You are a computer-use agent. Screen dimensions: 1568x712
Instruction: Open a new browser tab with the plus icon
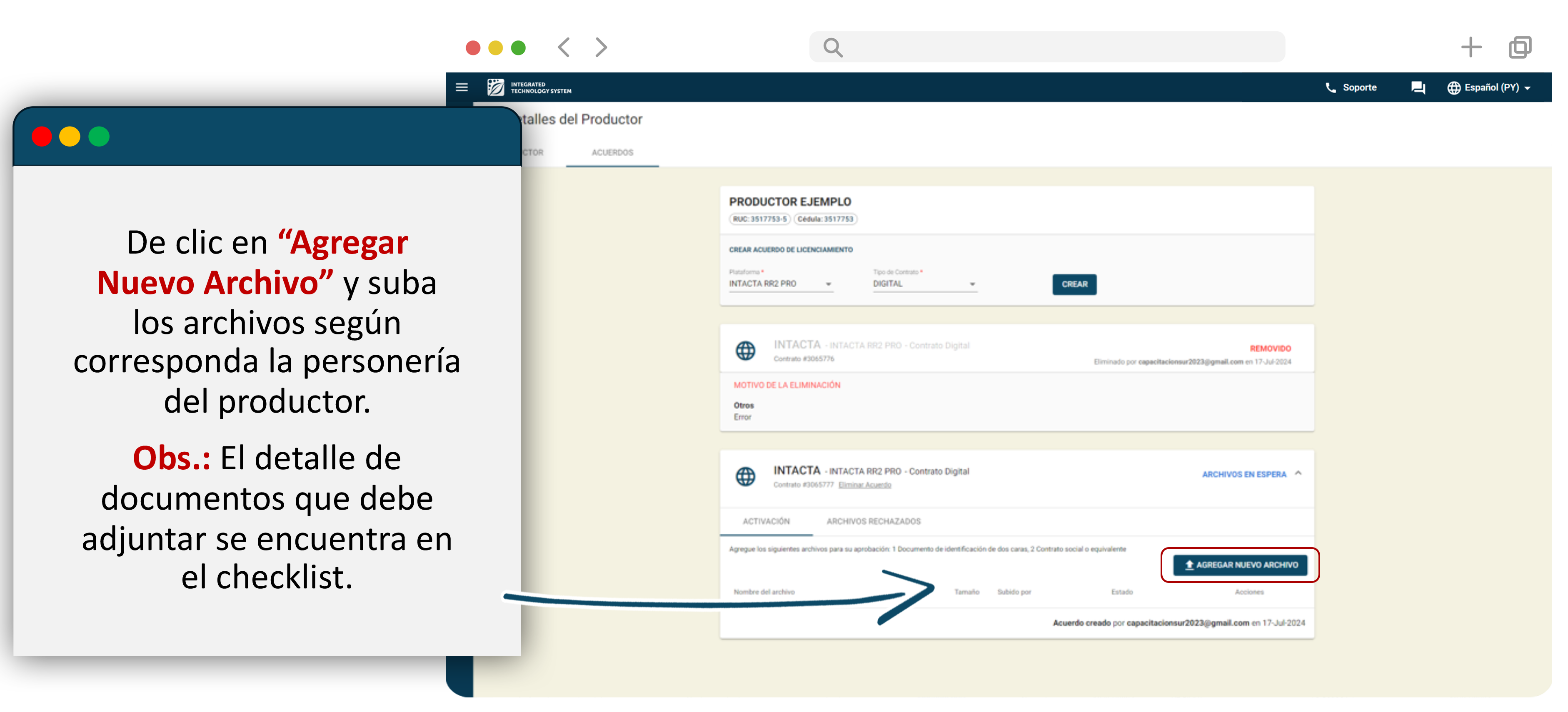(1471, 47)
